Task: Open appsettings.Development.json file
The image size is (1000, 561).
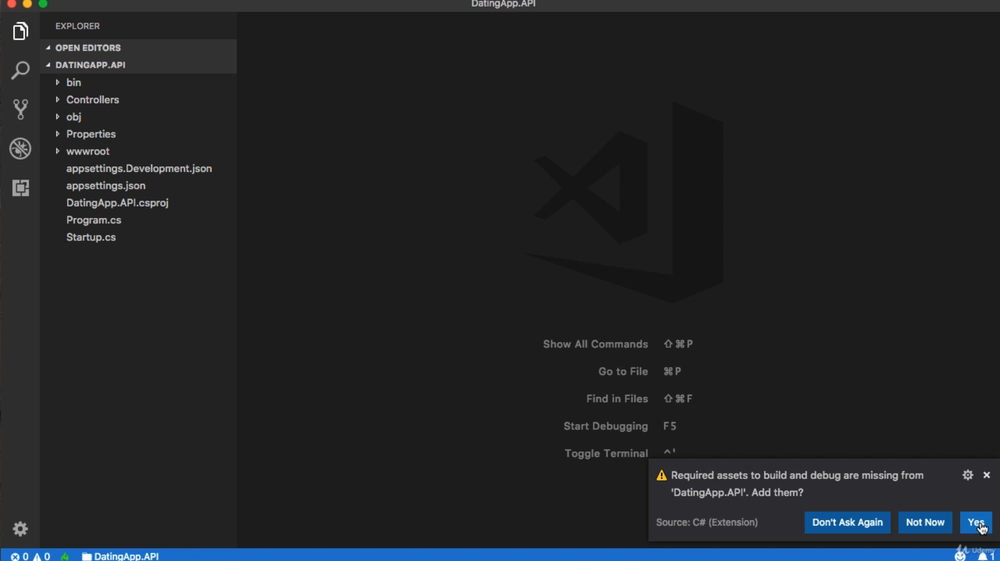Action: click(139, 168)
